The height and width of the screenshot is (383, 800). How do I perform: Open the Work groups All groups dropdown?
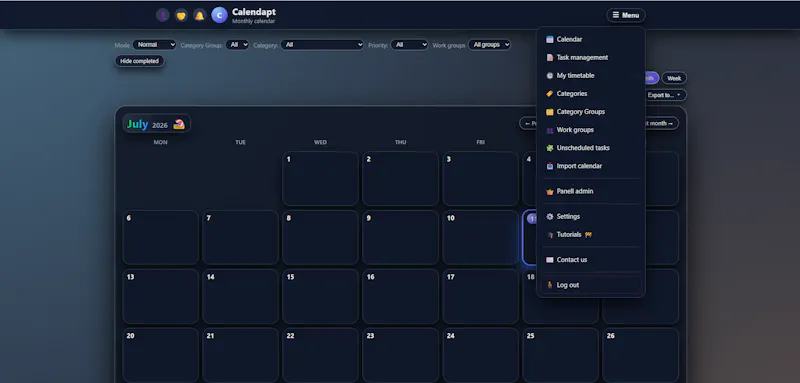coord(489,45)
